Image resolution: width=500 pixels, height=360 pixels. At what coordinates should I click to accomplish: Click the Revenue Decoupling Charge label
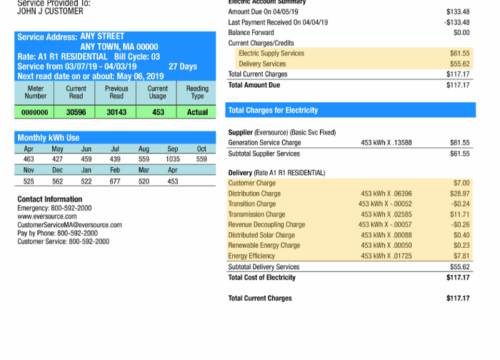click(x=266, y=225)
